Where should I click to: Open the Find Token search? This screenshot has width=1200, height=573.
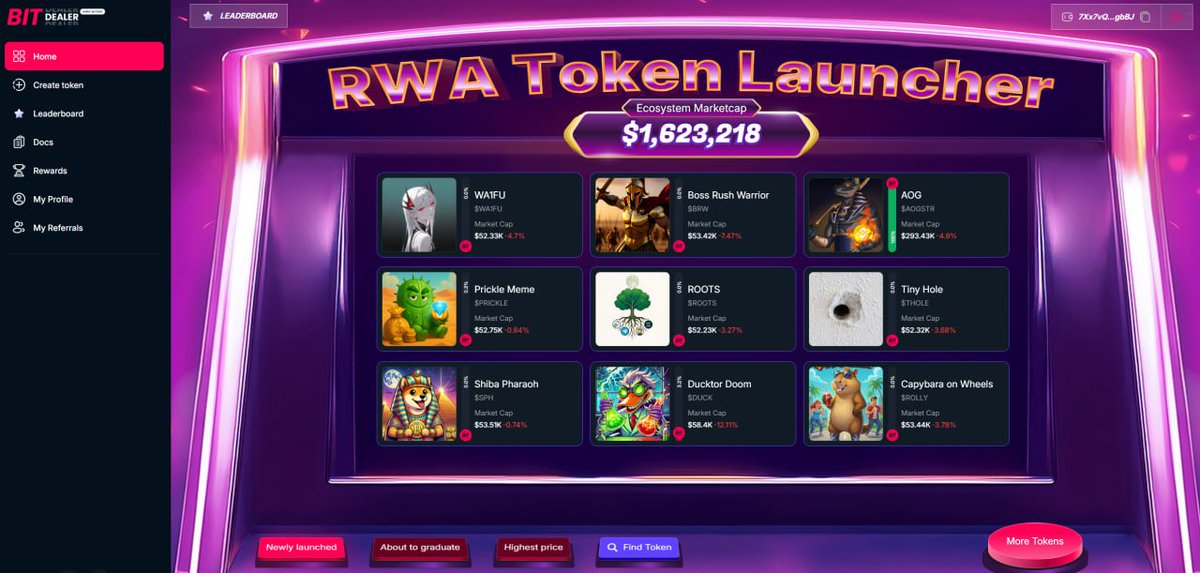pyautogui.click(x=639, y=548)
